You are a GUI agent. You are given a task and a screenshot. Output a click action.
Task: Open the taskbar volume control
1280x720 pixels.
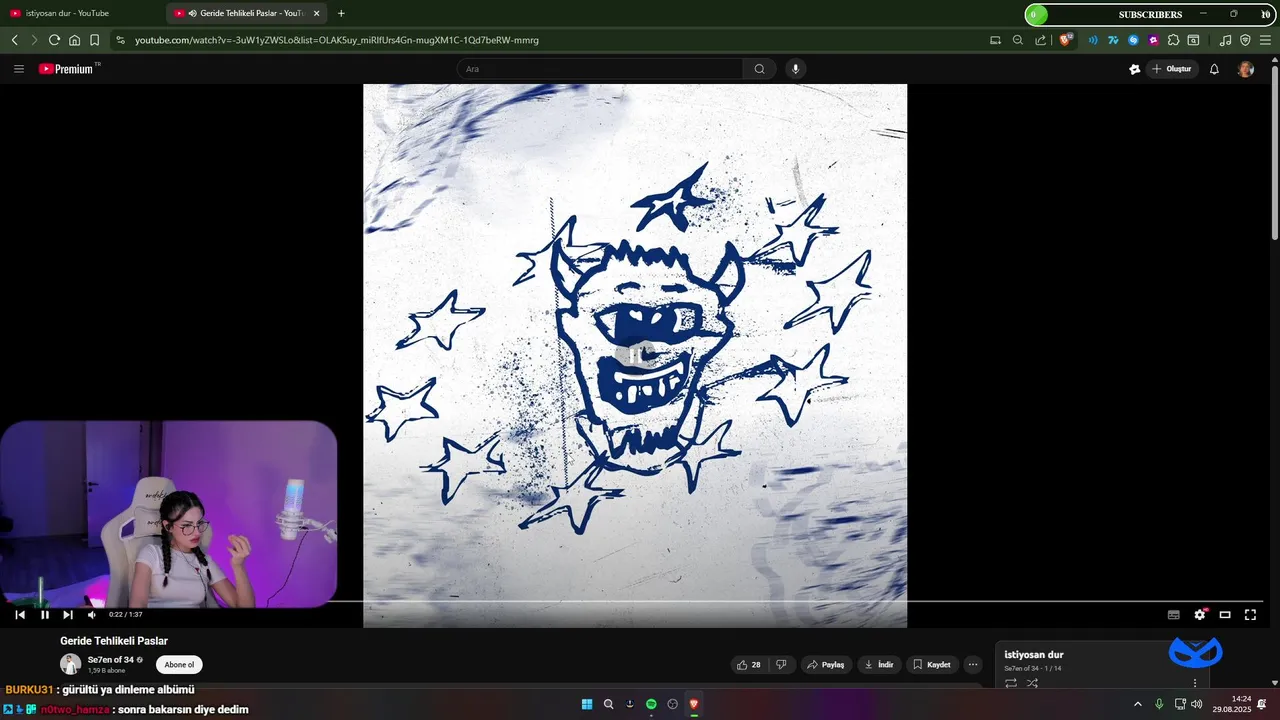pyautogui.click(x=1197, y=704)
